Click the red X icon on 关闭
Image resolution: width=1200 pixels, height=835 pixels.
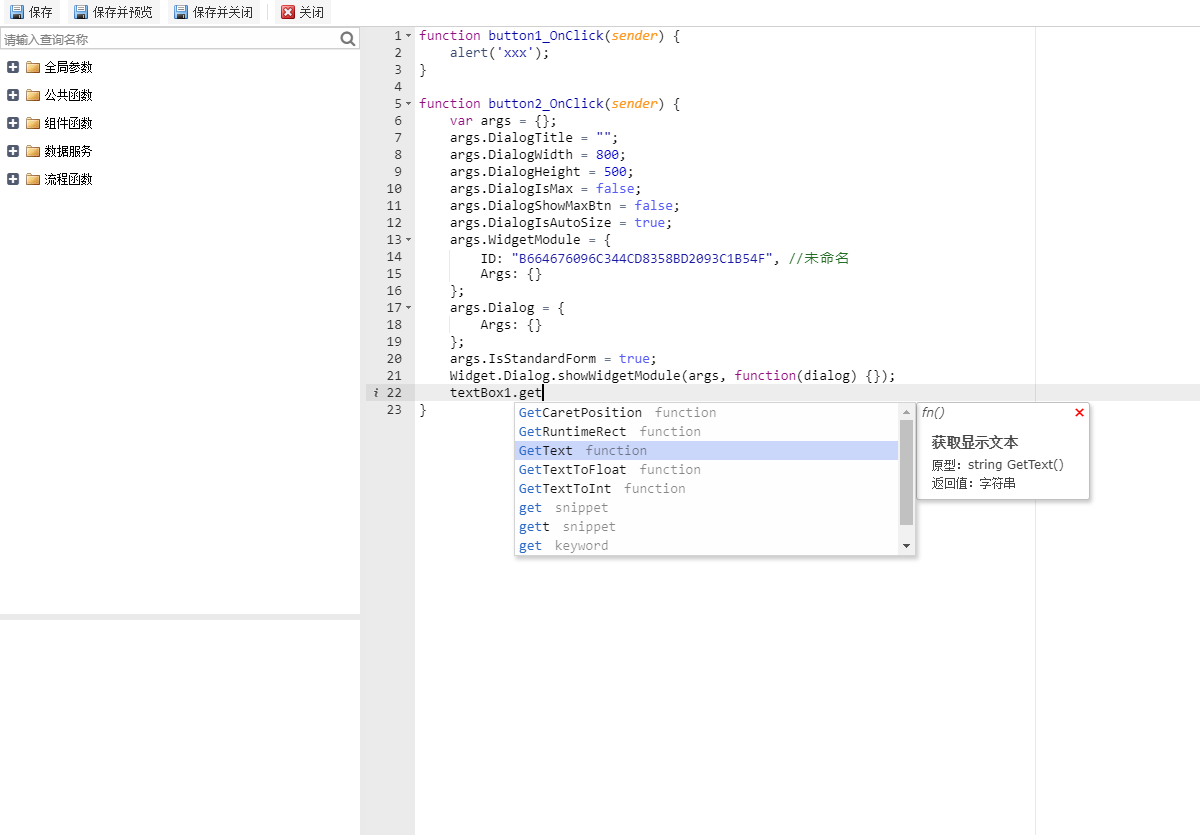[288, 13]
